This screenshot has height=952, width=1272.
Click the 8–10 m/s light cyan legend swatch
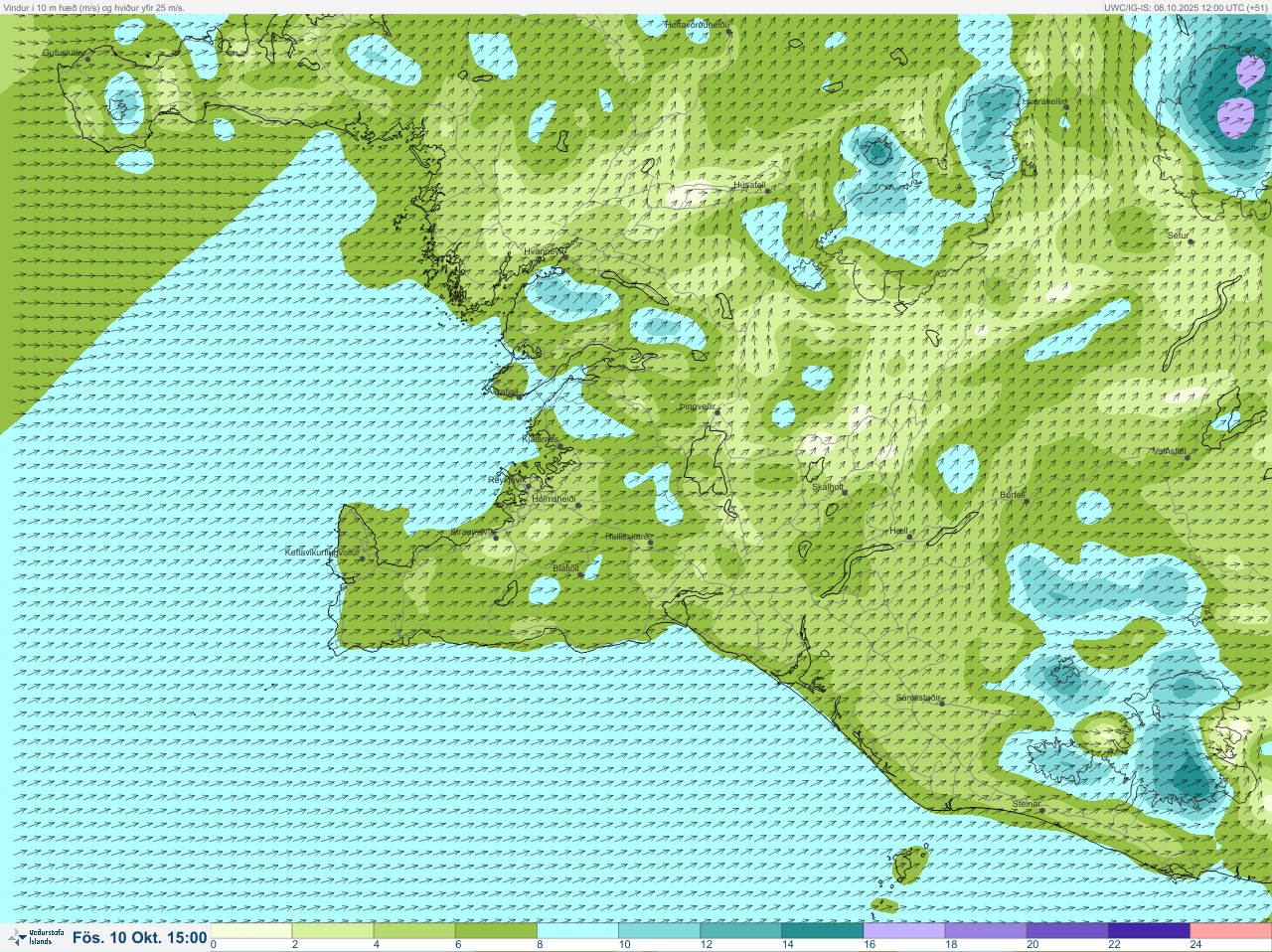coord(577,931)
